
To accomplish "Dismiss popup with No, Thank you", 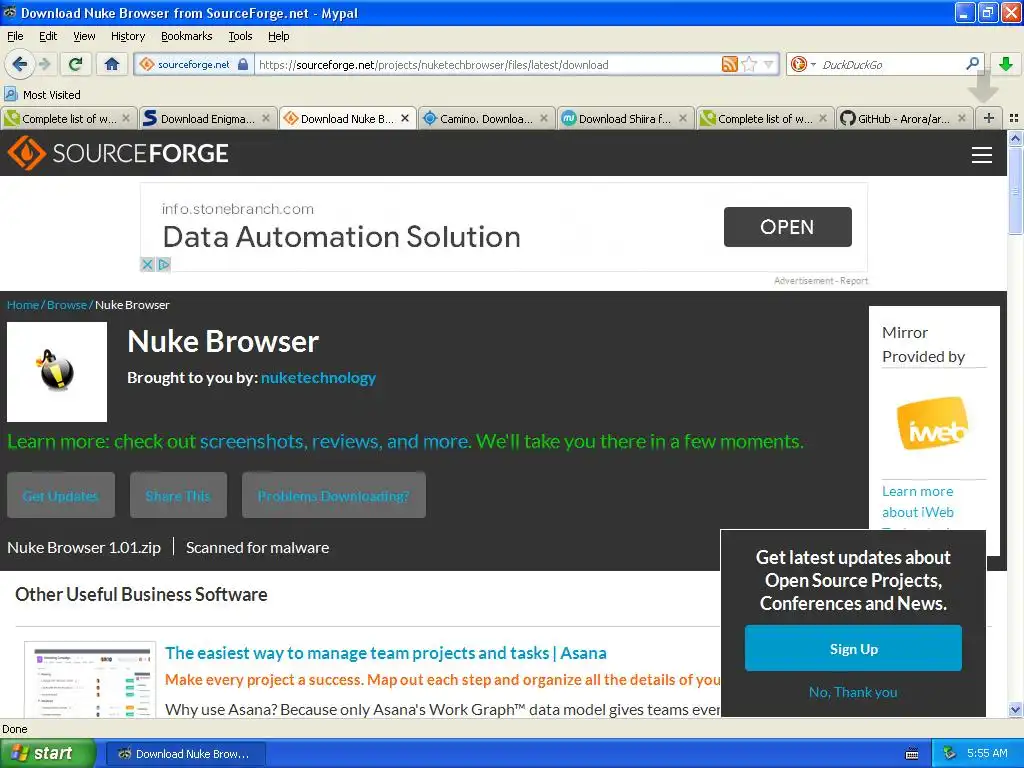I will (853, 692).
